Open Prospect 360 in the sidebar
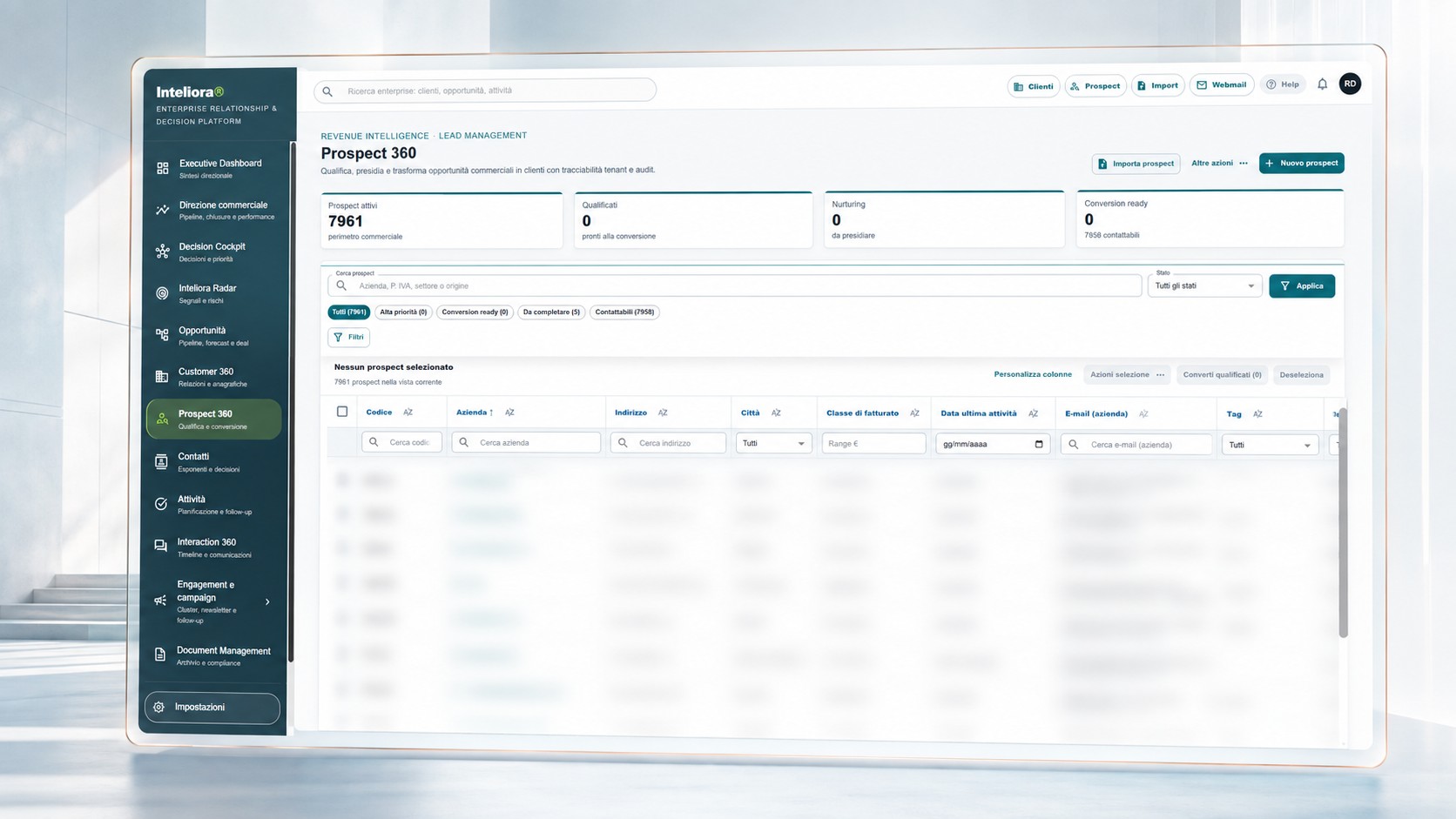The width and height of the screenshot is (1456, 819). (213, 420)
